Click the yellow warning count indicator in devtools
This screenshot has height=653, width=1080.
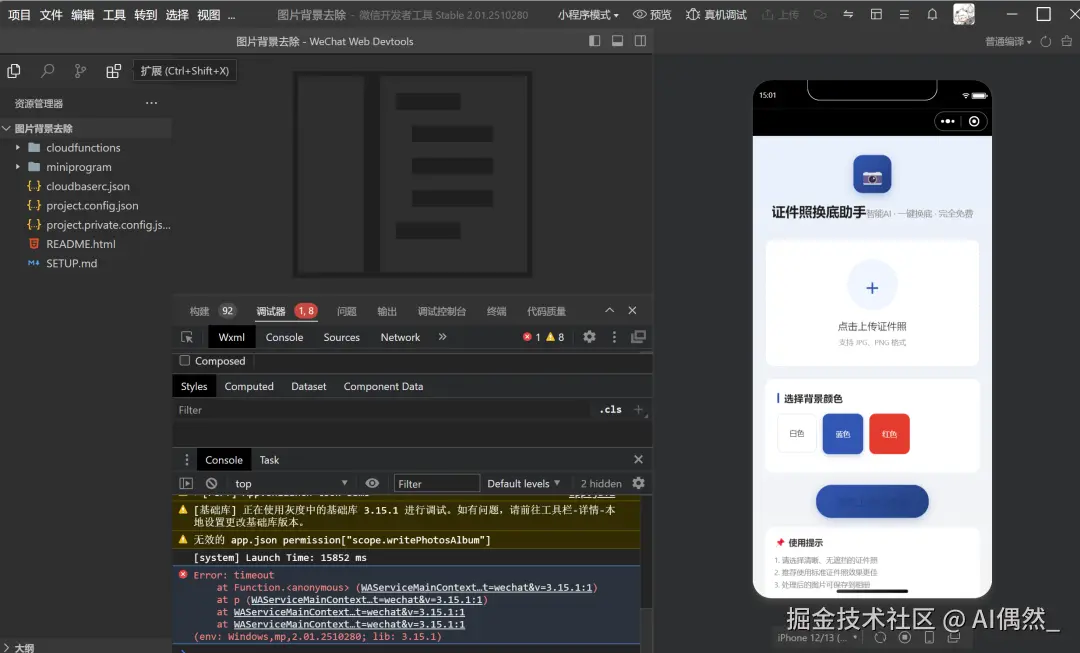click(555, 337)
